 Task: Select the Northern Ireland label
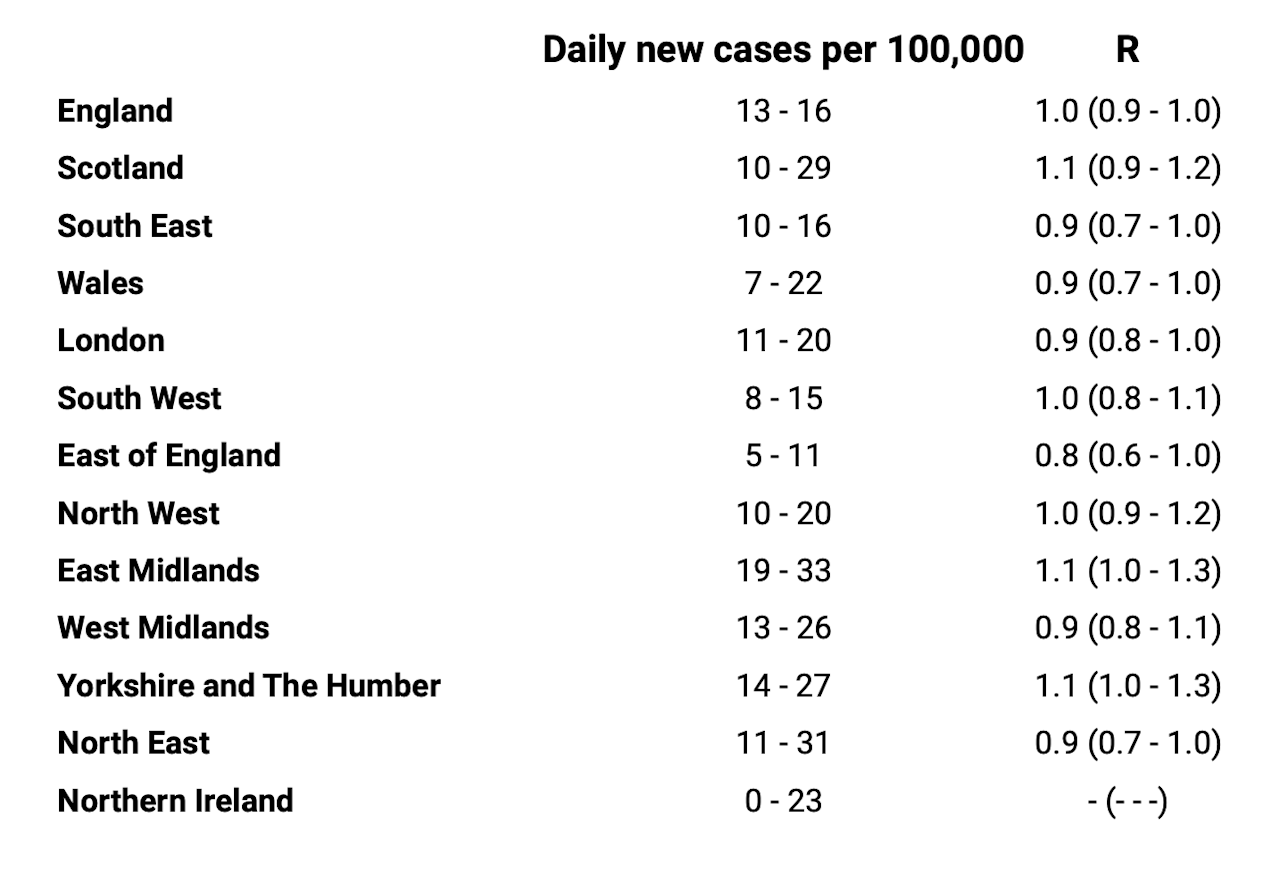(175, 801)
